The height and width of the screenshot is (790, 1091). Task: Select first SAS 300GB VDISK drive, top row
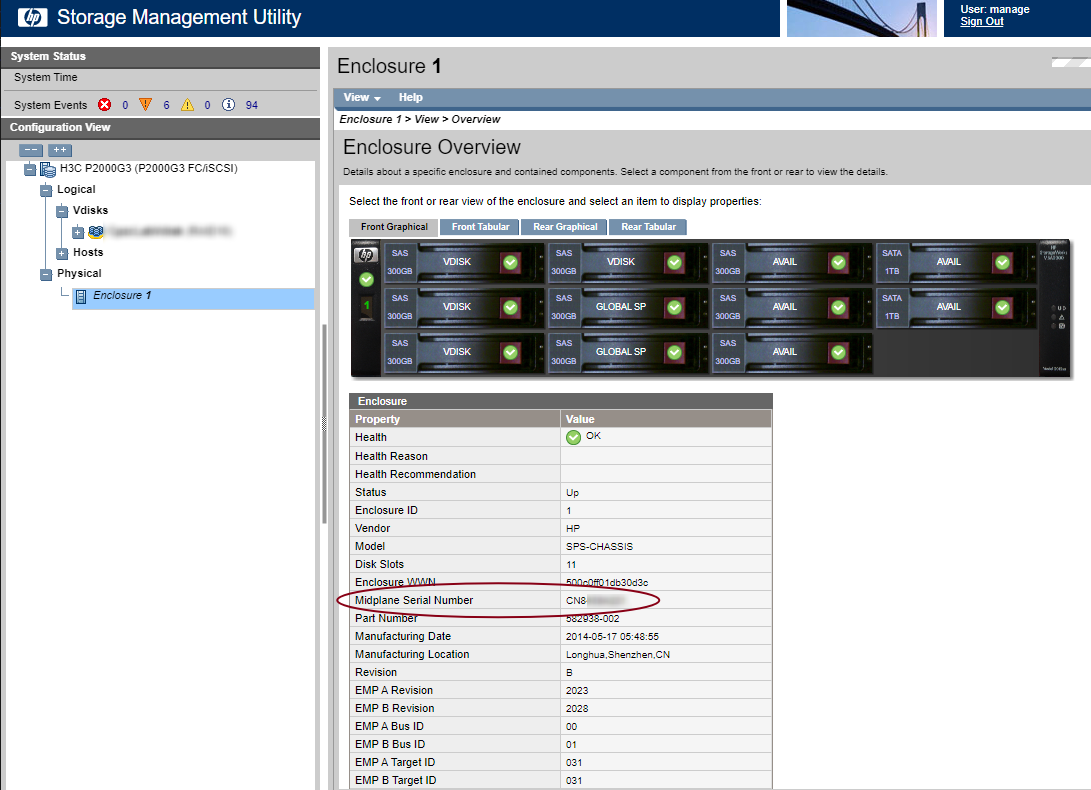pos(463,262)
